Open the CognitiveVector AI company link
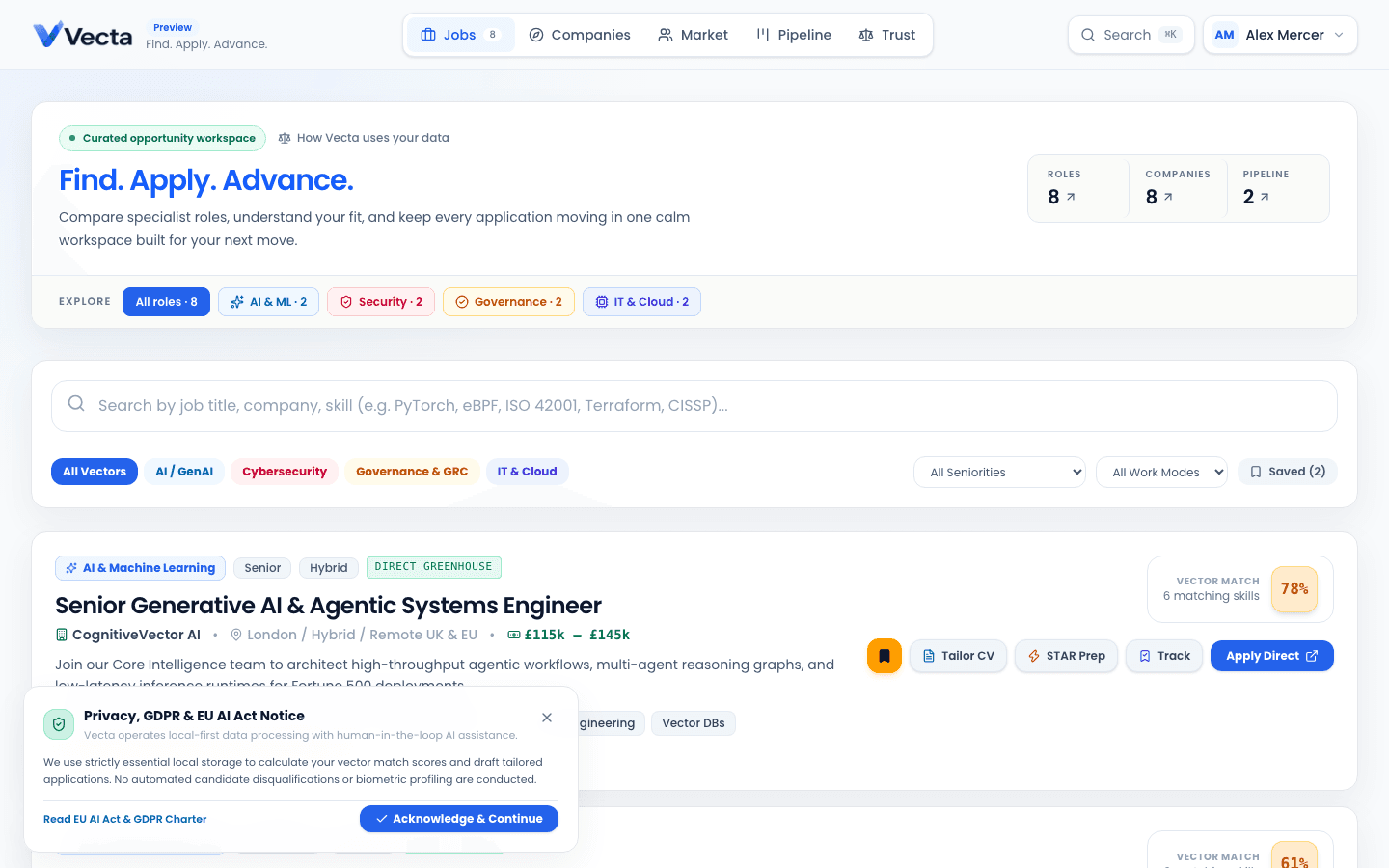1389x868 pixels. click(x=128, y=635)
